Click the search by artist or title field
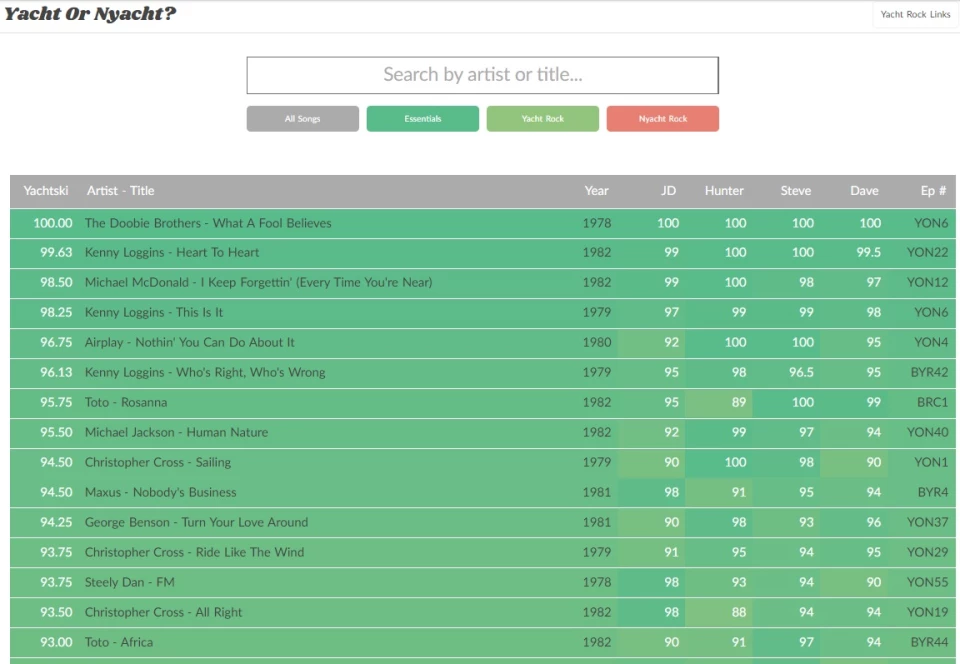Image resolution: width=960 pixels, height=664 pixels. click(482, 75)
